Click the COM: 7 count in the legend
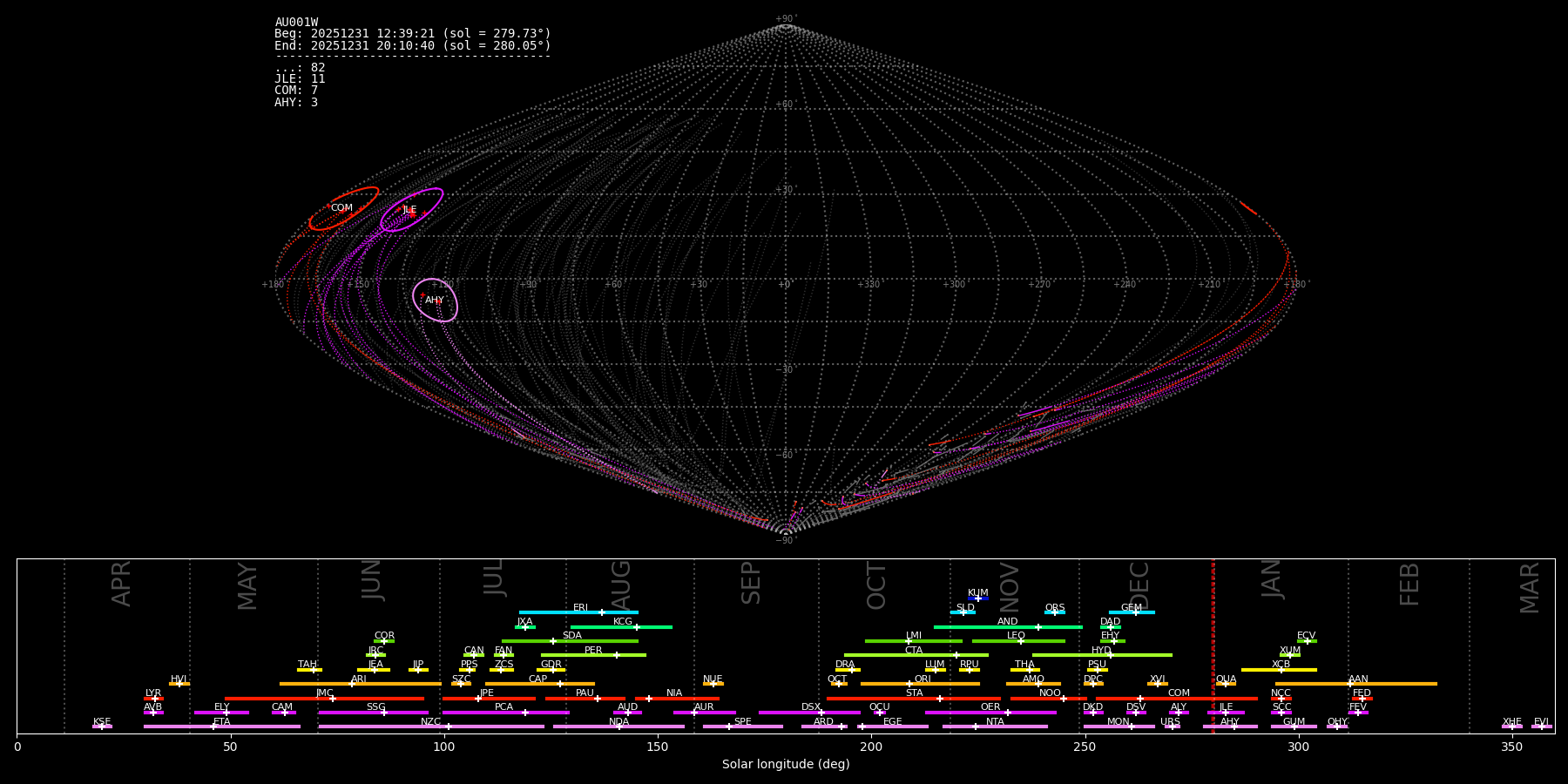Screen dimensions: 1568x784 point(296,91)
